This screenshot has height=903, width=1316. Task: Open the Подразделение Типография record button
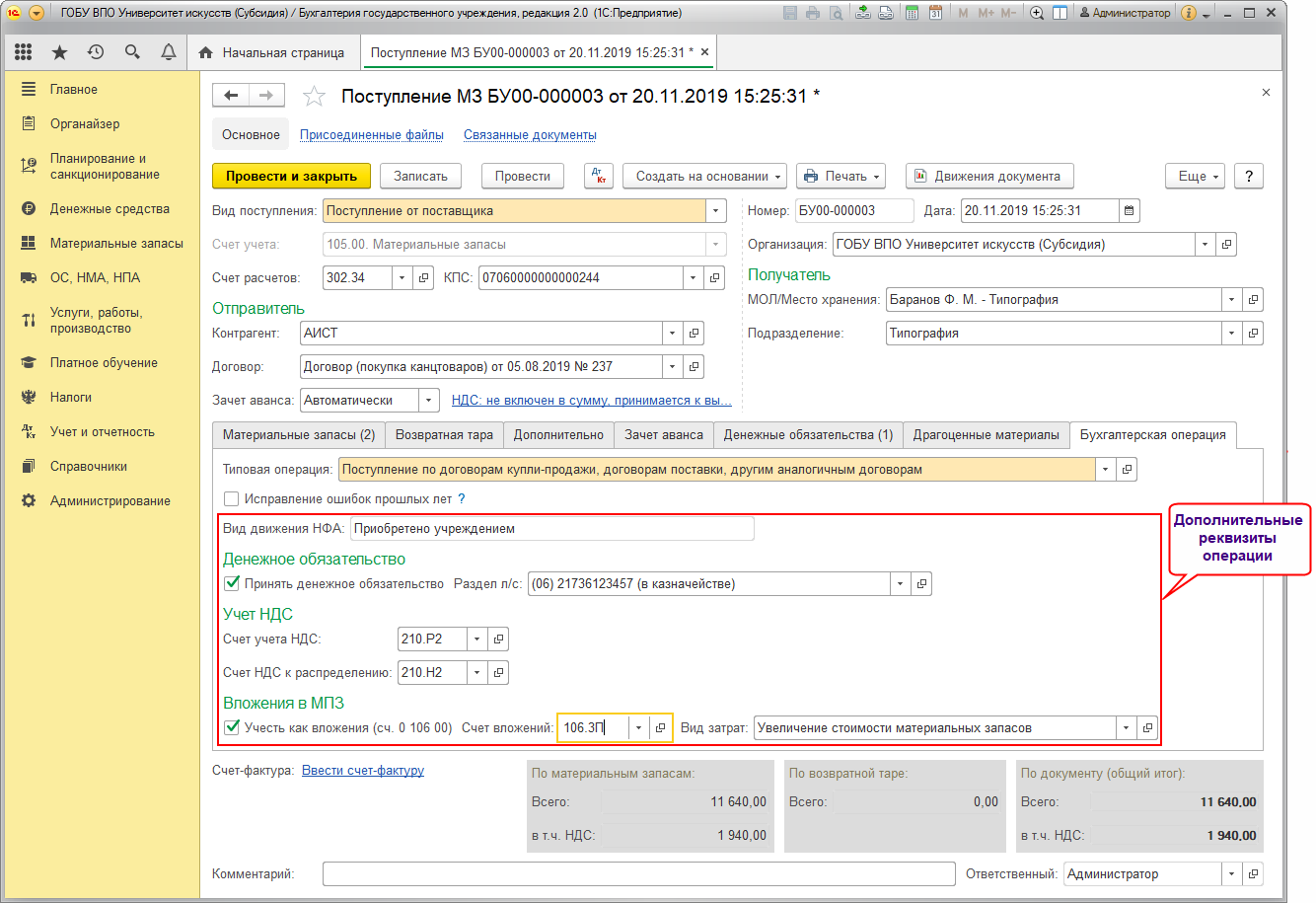[x=1253, y=333]
